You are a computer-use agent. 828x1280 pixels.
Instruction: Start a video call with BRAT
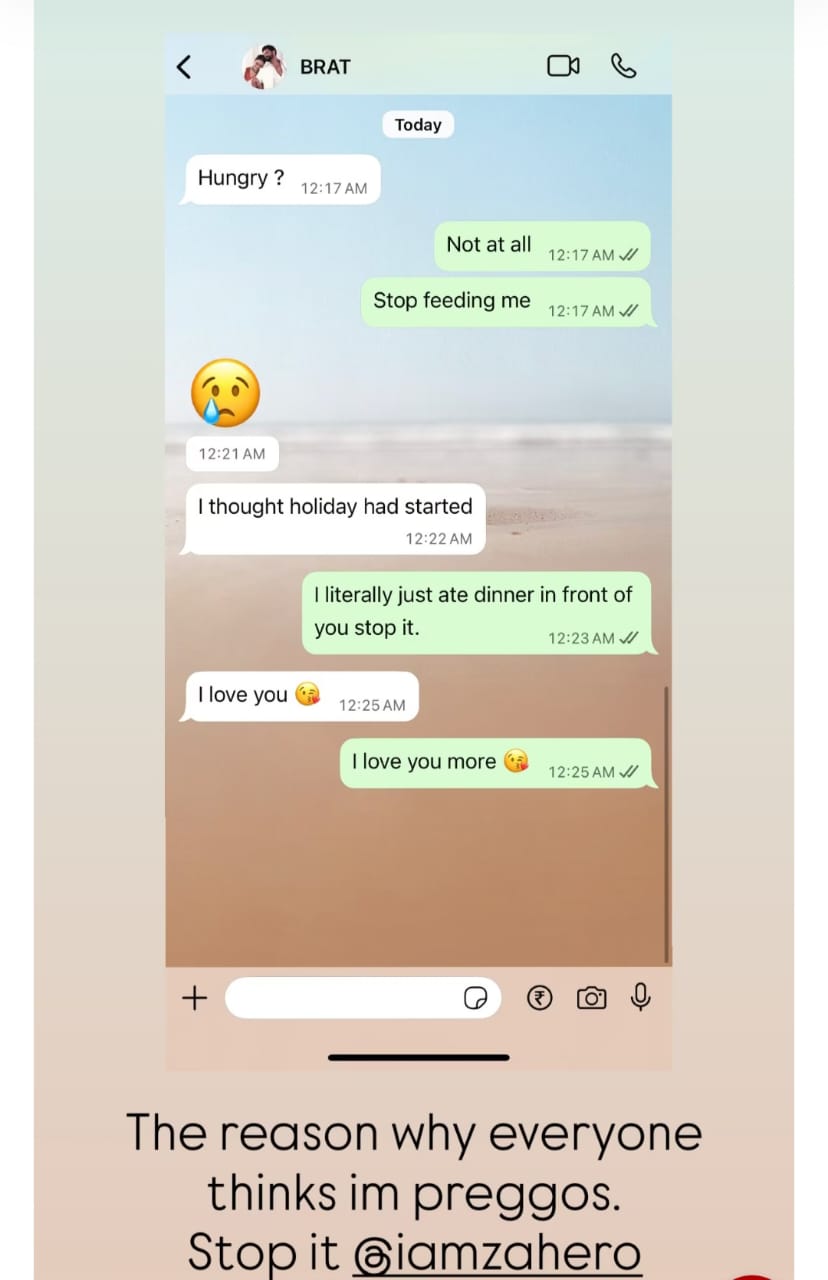[x=563, y=66]
